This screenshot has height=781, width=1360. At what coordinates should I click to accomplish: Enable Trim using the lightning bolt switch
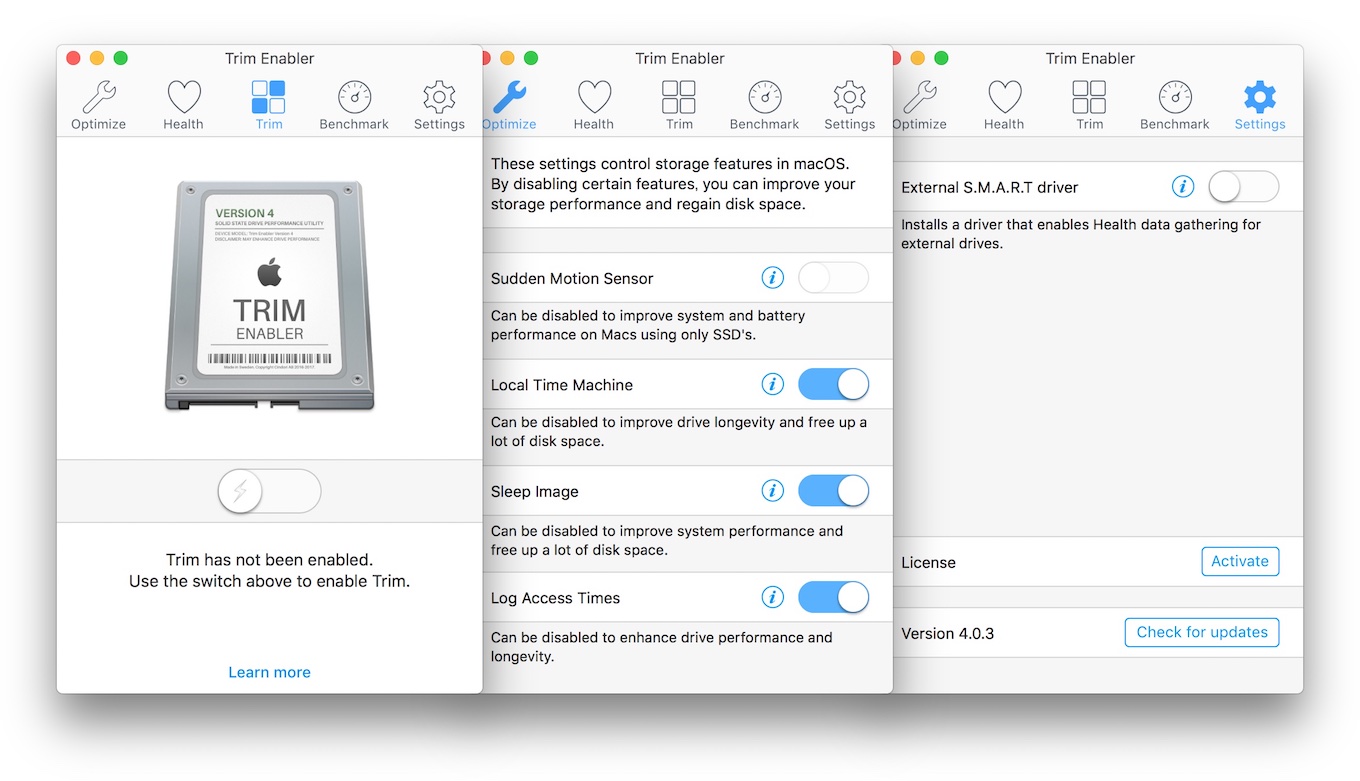[x=269, y=491]
